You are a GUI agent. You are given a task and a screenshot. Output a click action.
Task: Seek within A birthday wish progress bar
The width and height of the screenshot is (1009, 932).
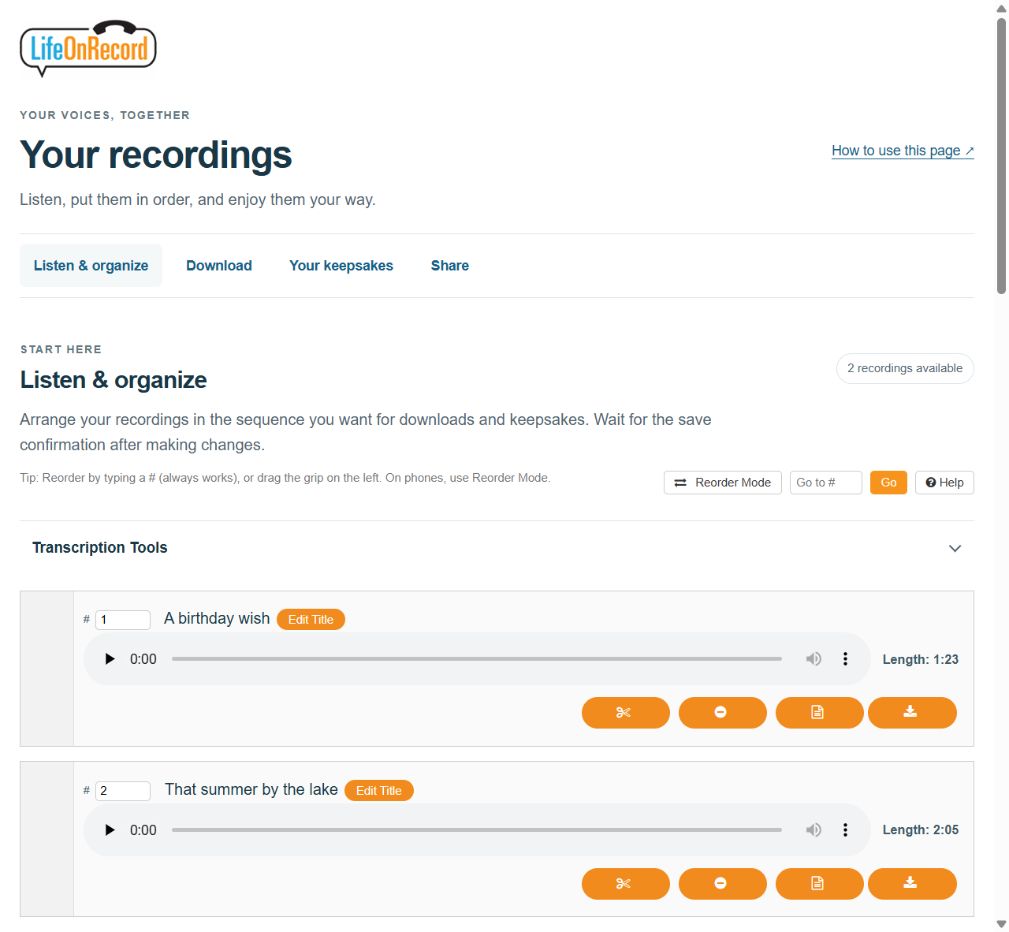click(x=477, y=659)
